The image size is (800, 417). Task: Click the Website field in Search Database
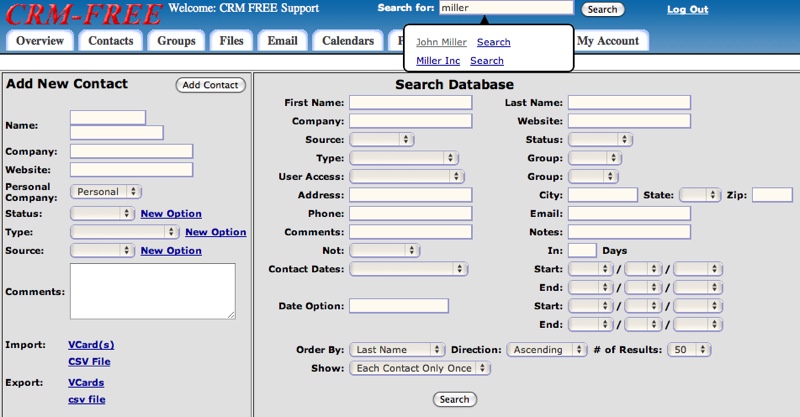[630, 121]
